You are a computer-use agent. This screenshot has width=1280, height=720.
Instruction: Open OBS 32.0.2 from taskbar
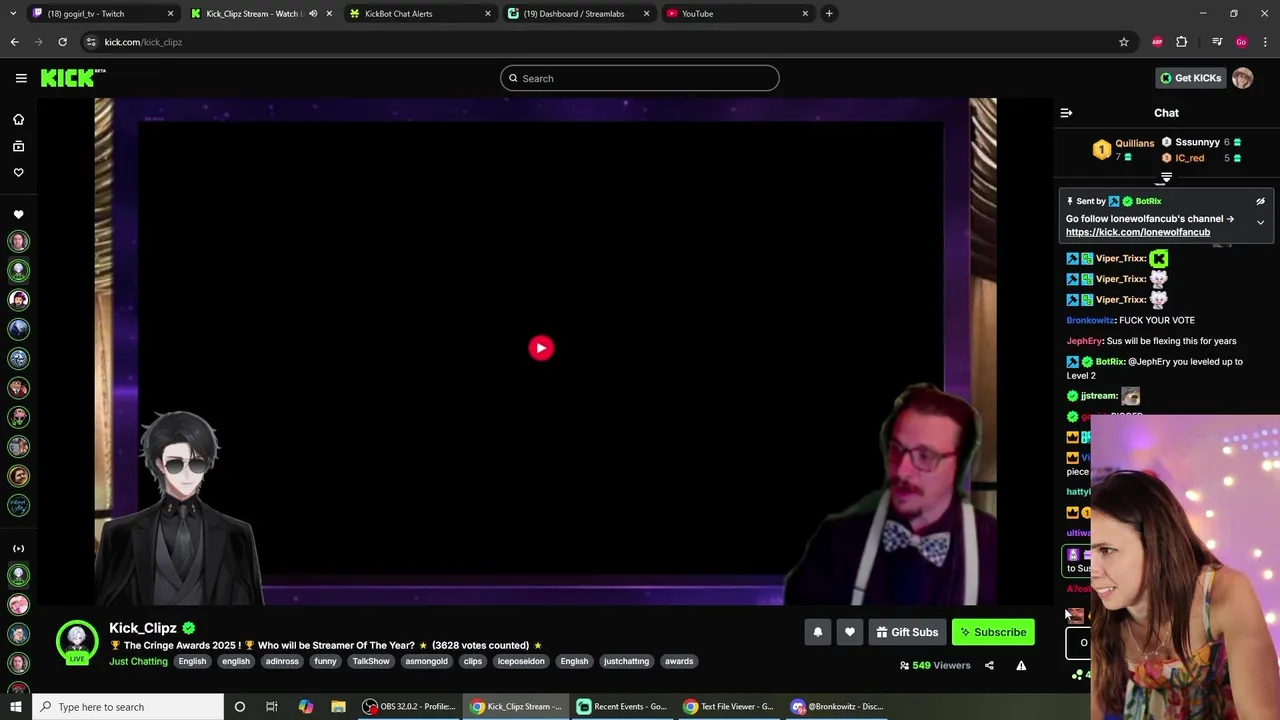(x=409, y=707)
